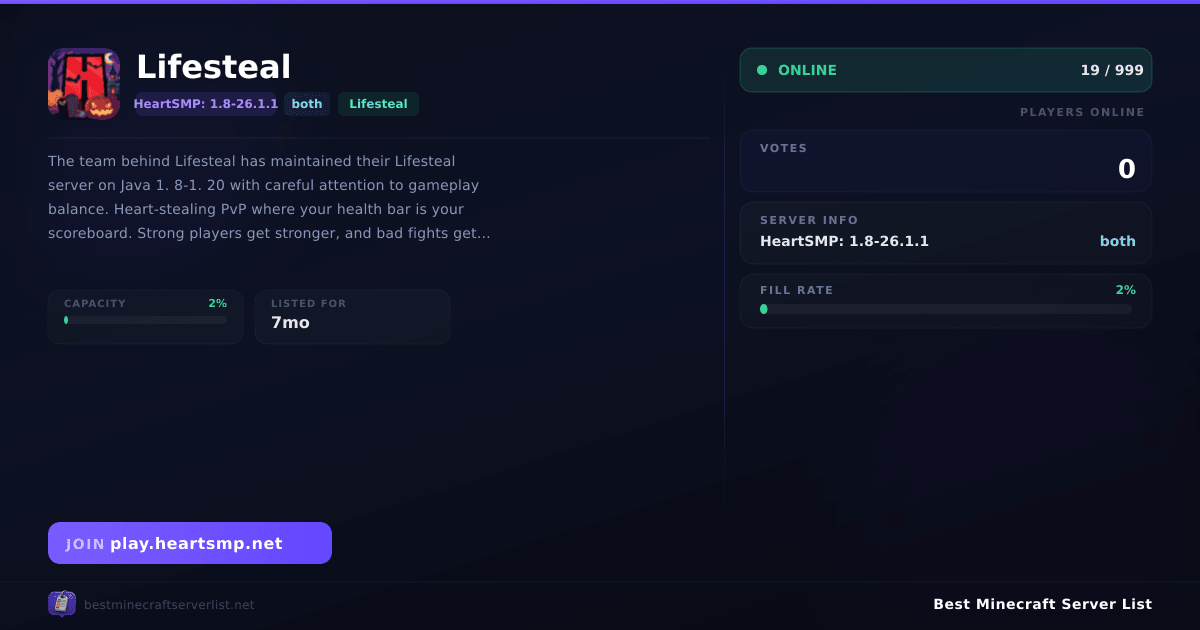Click the 7mo listed duration value
Screen dimensions: 1200x630
[x=290, y=323]
